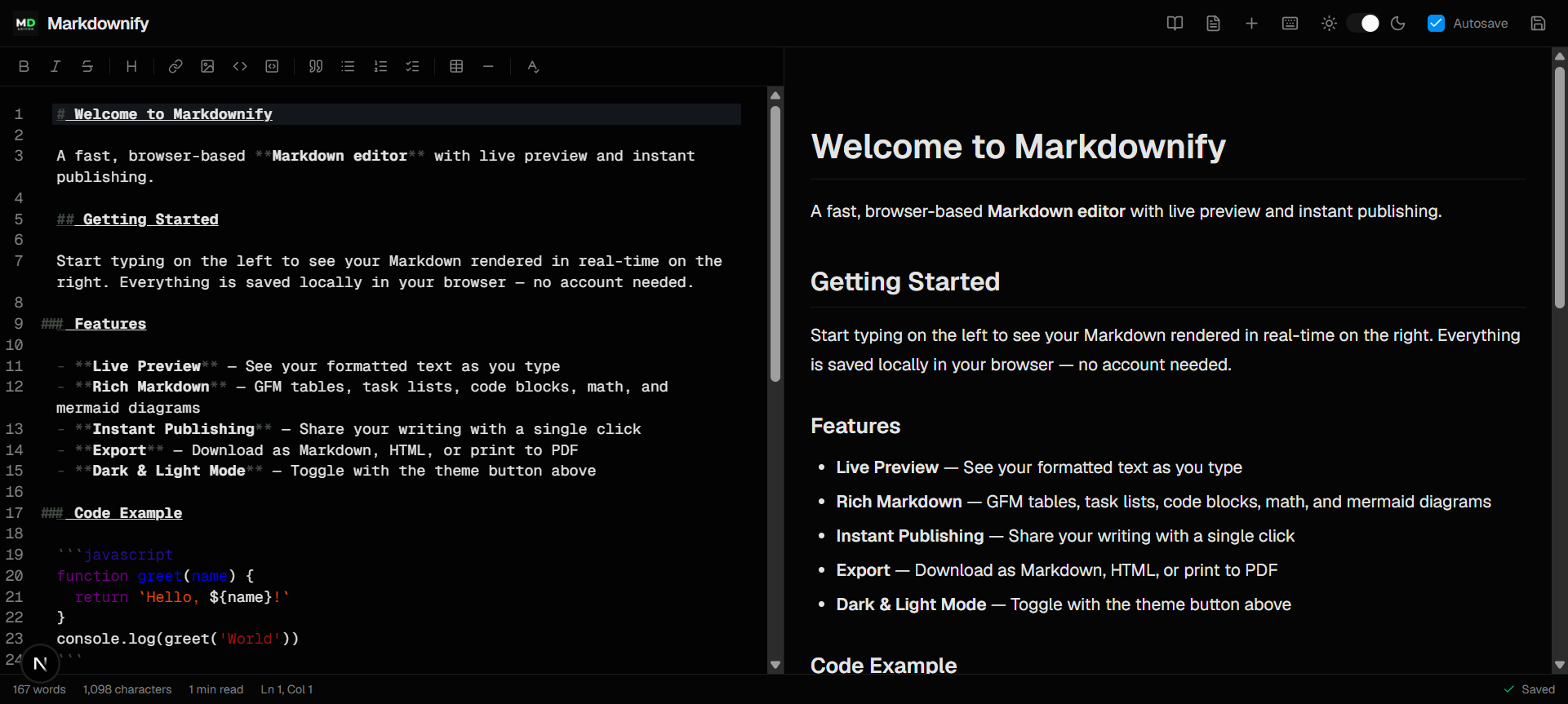The image size is (1568, 704).
Task: Click 'function greet(name) {' code line
Action: click(x=155, y=576)
